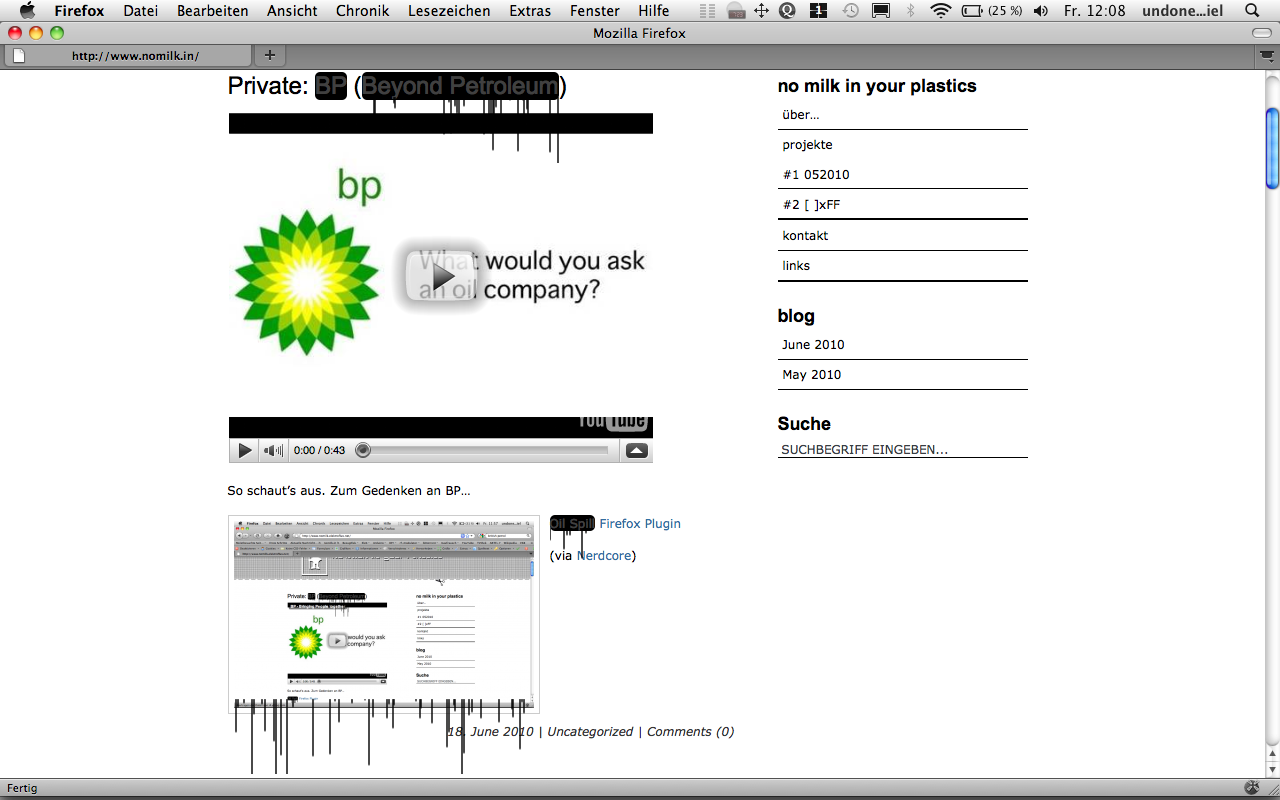Viewport: 1280px width, 800px height.
Task: Open the Lesezeichen menu
Action: click(x=449, y=11)
